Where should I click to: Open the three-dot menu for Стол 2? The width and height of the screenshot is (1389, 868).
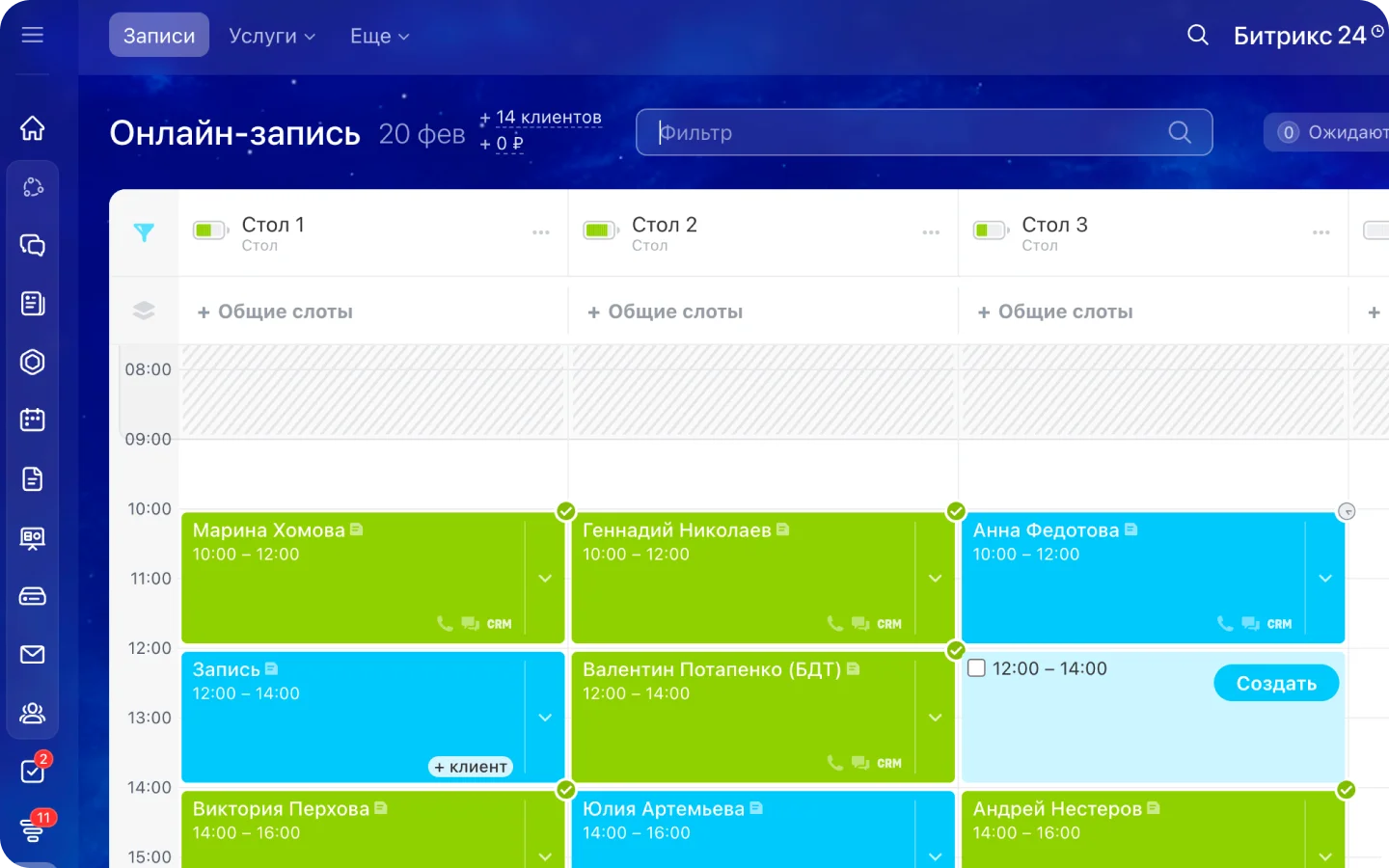click(931, 232)
